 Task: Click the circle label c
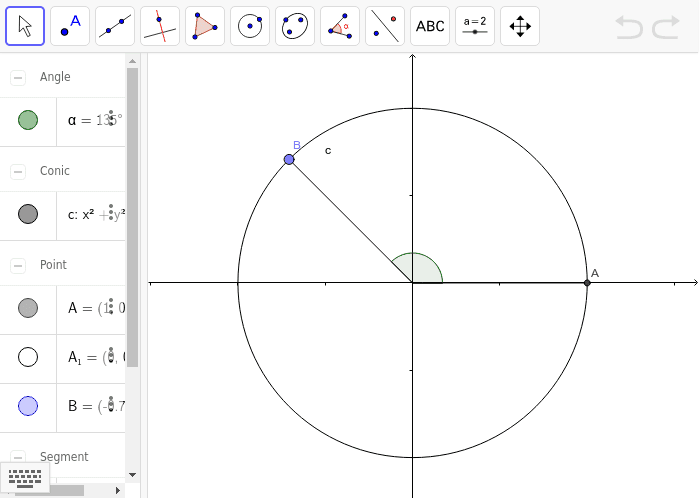pos(328,151)
